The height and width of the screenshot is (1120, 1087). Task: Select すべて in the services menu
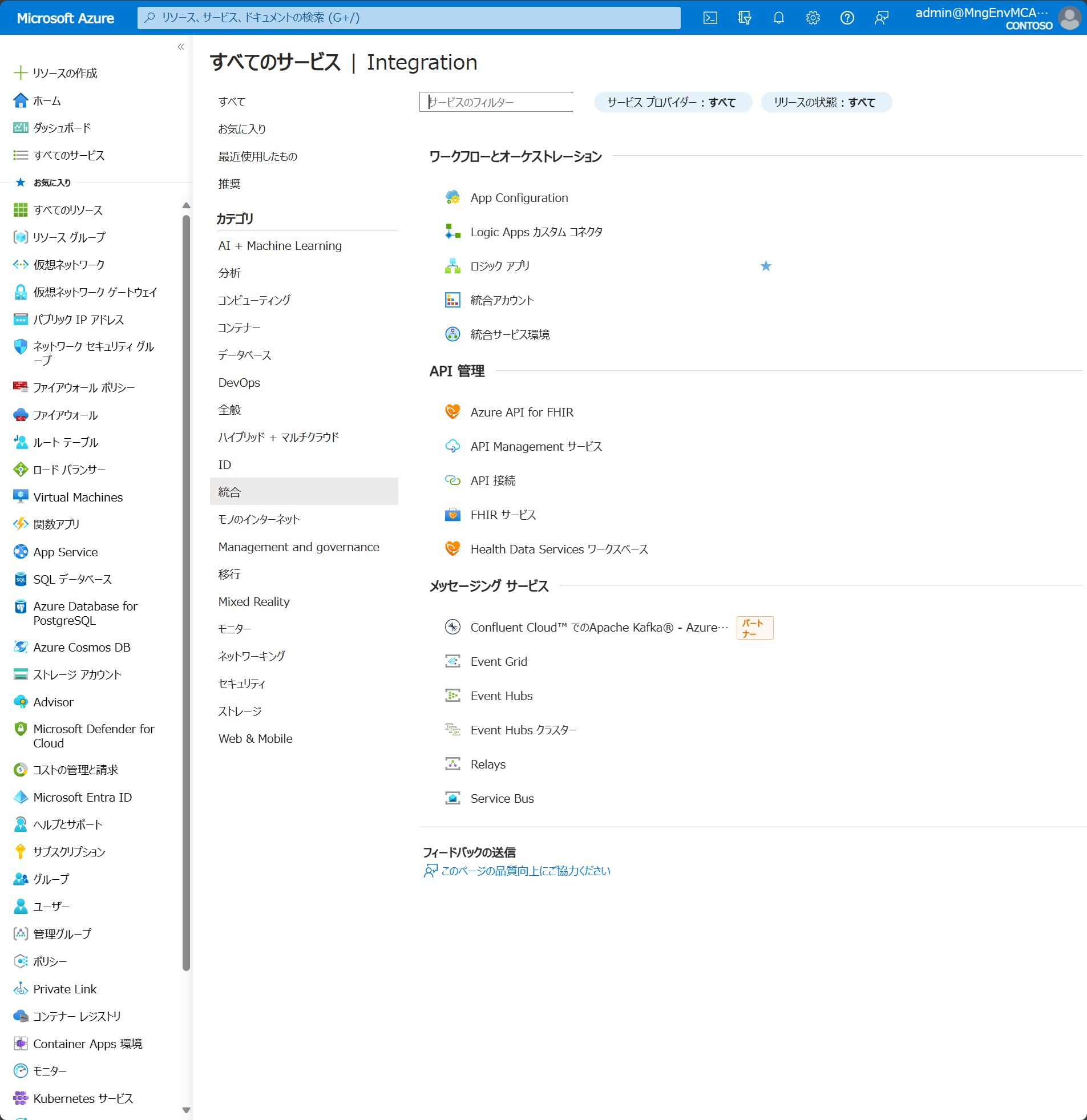click(232, 102)
